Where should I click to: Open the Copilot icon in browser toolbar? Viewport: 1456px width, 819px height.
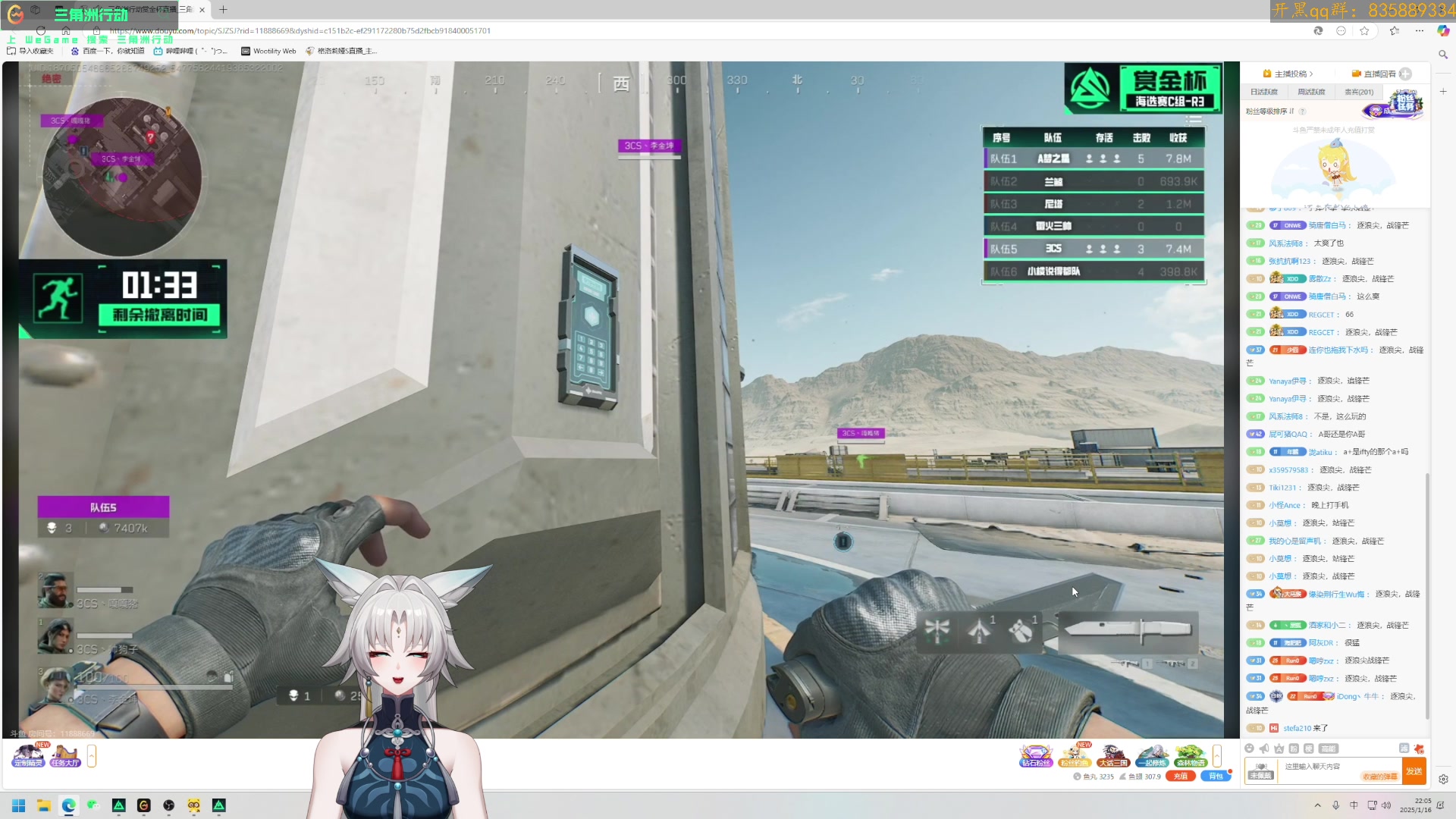pos(1443,30)
